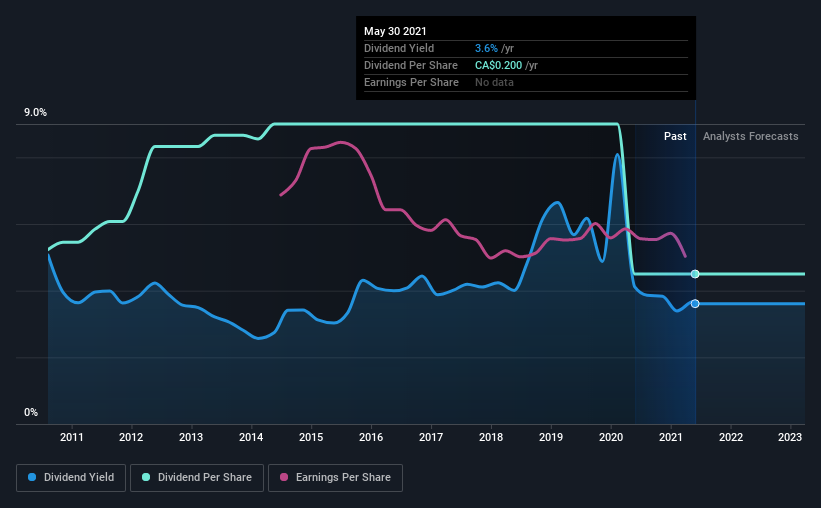
Task: Click the 2019 x-axis label
Action: pos(551,437)
